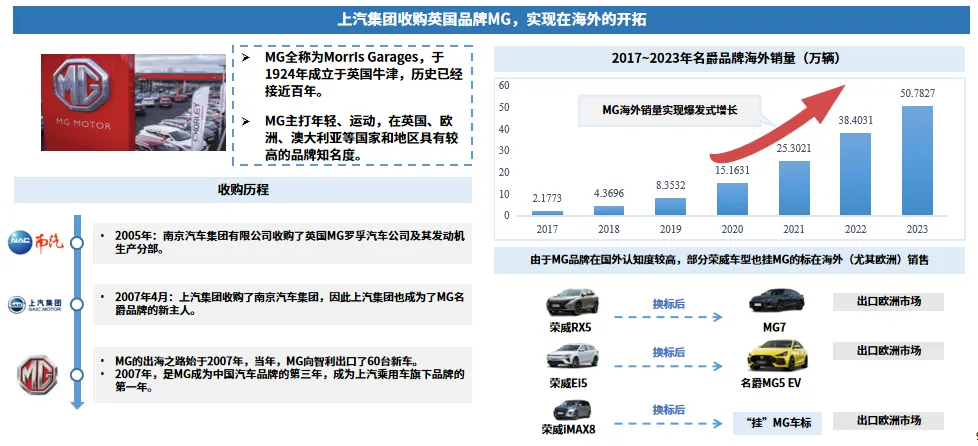Viewport: 978px width, 446px height.
Task: Click the y-axis label 60
Action: (x=503, y=85)
